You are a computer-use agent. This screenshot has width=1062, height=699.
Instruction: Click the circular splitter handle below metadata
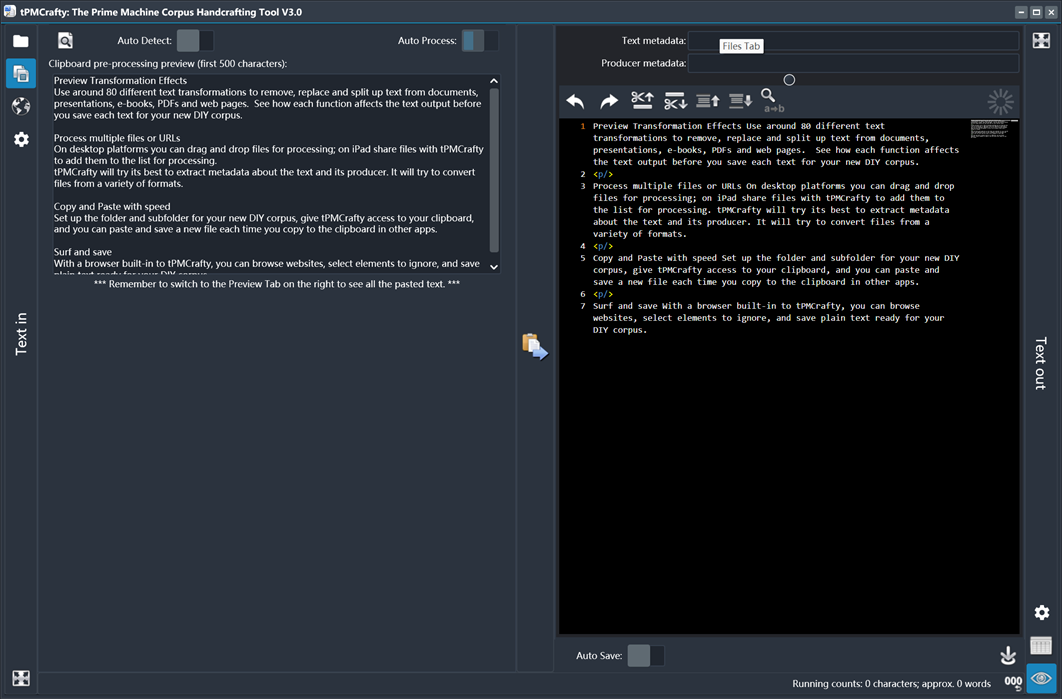tap(789, 80)
